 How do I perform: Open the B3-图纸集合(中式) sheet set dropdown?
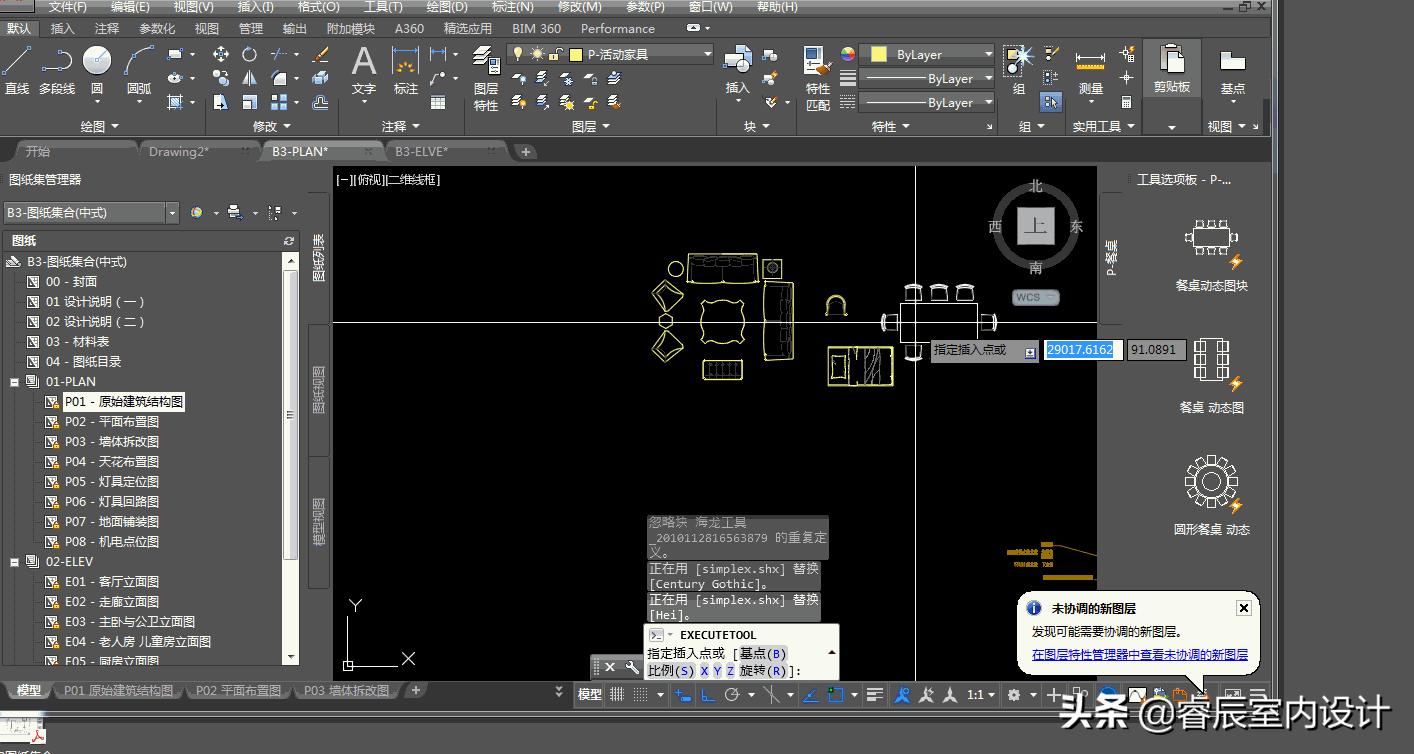(x=172, y=212)
